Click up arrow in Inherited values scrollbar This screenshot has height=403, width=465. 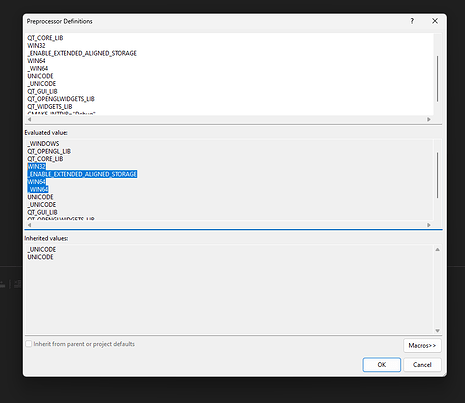click(x=437, y=249)
